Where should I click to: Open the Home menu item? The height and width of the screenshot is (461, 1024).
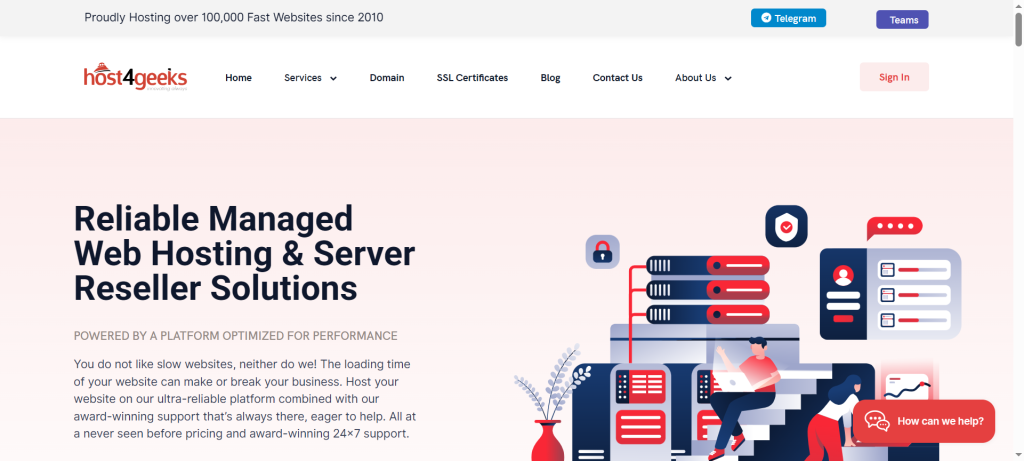pos(238,78)
